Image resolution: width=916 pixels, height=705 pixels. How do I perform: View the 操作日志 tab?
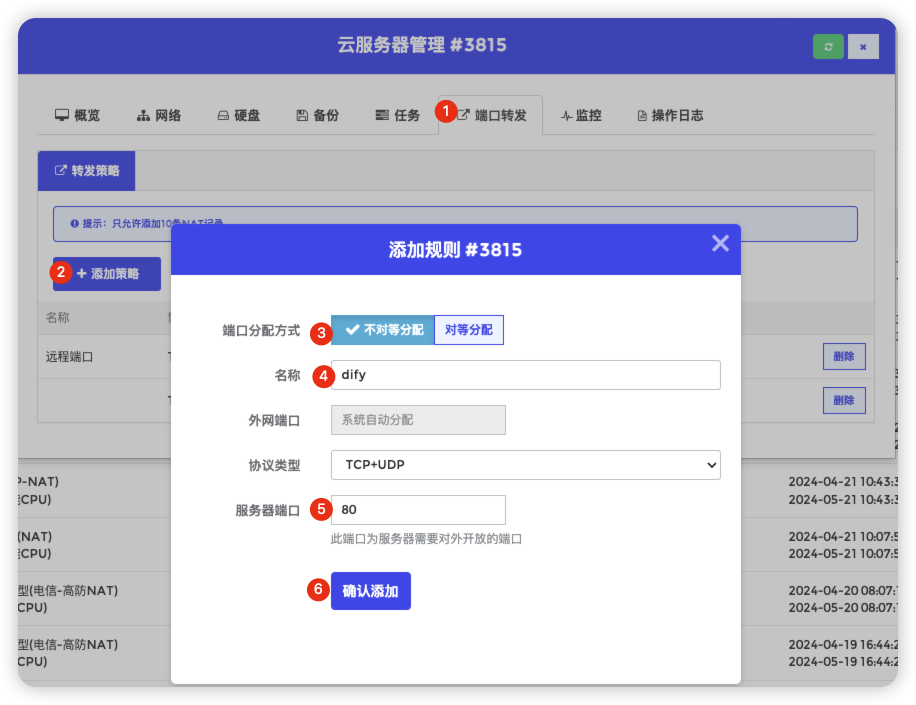coord(670,115)
